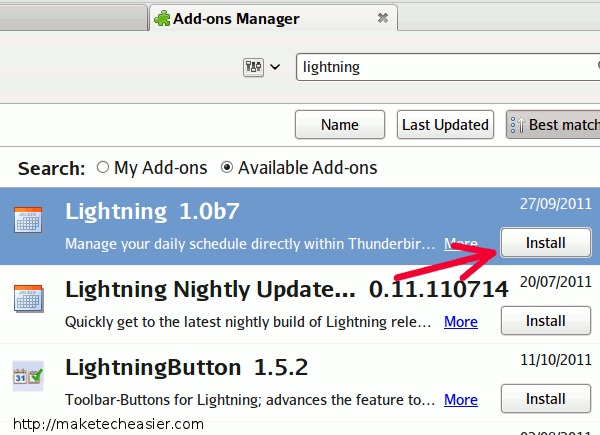Image resolution: width=600 pixels, height=435 pixels.
Task: Open More link for LightningButton
Action: [x=461, y=400]
